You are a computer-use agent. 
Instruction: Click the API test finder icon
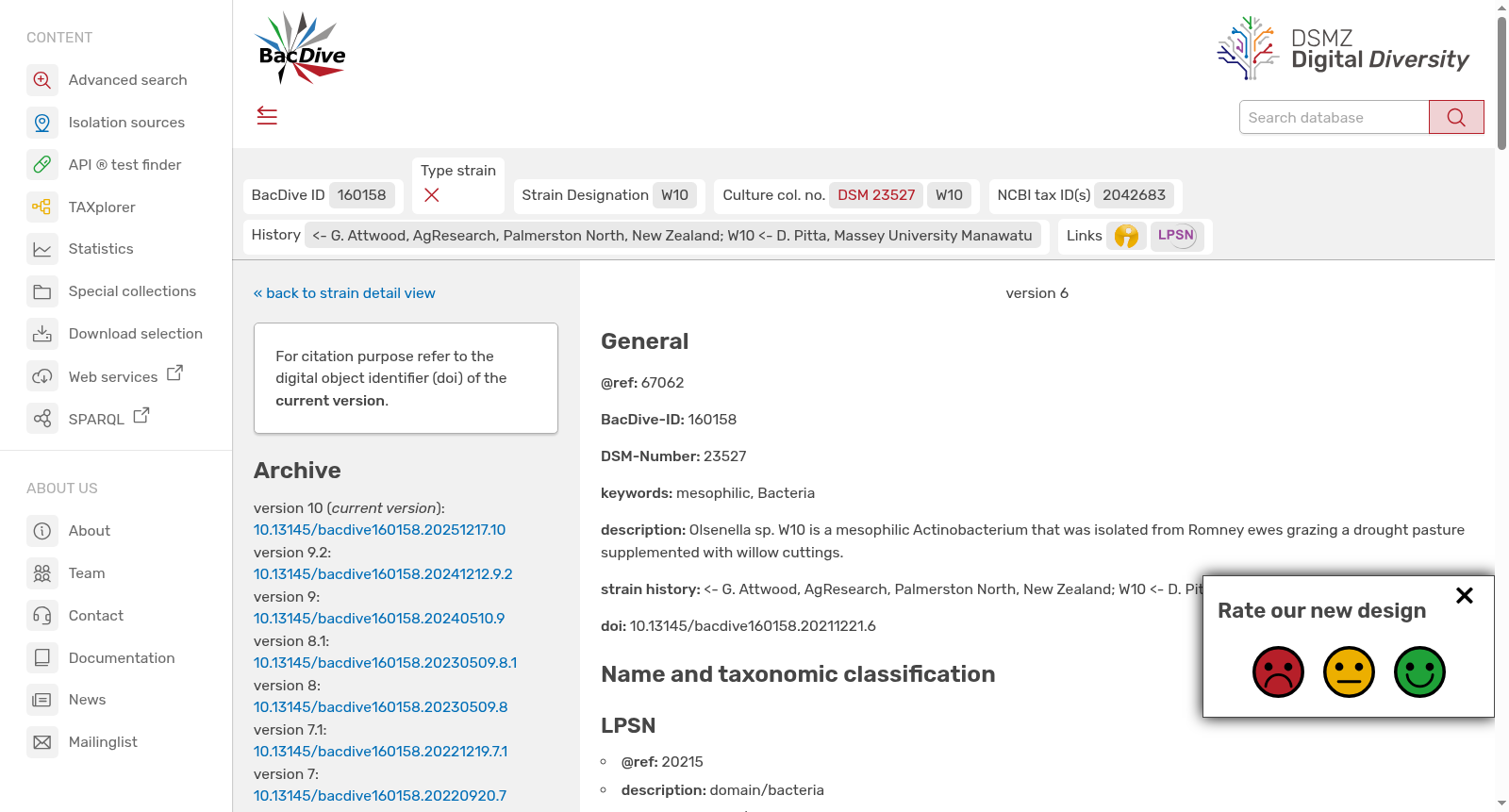point(42,165)
